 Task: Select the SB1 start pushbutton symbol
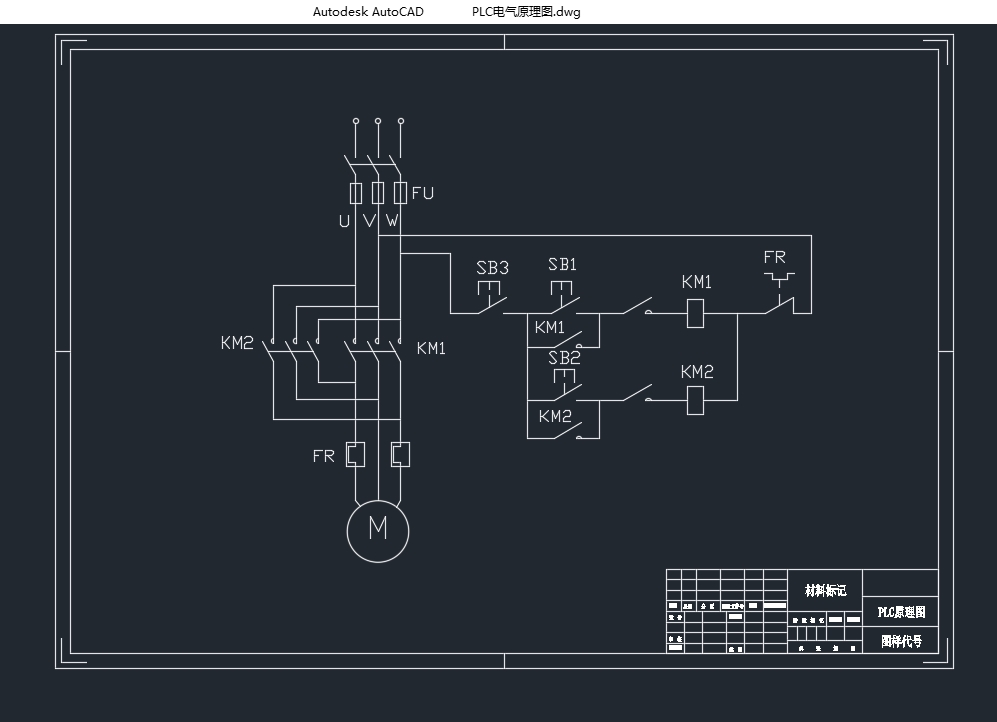click(564, 298)
